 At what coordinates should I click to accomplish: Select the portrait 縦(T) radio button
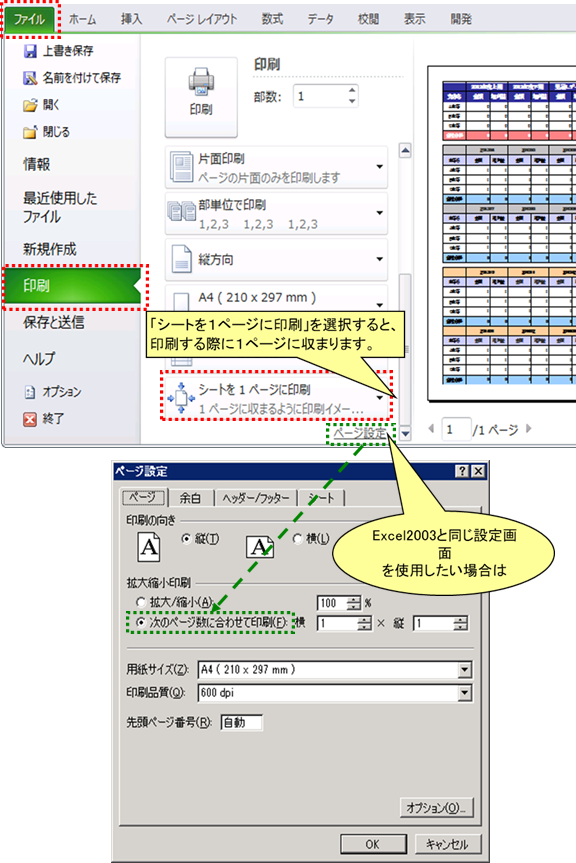pyautogui.click(x=186, y=539)
